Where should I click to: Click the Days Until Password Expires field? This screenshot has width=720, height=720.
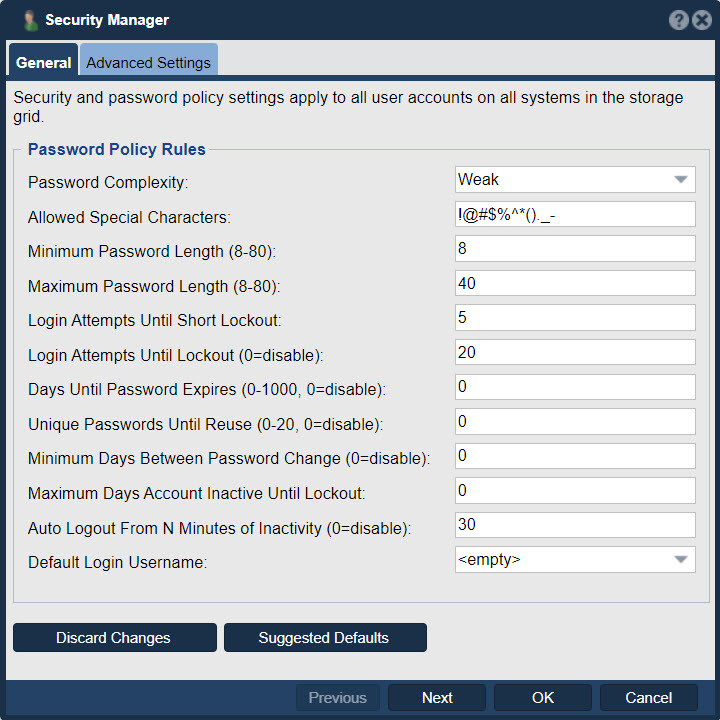coord(575,387)
